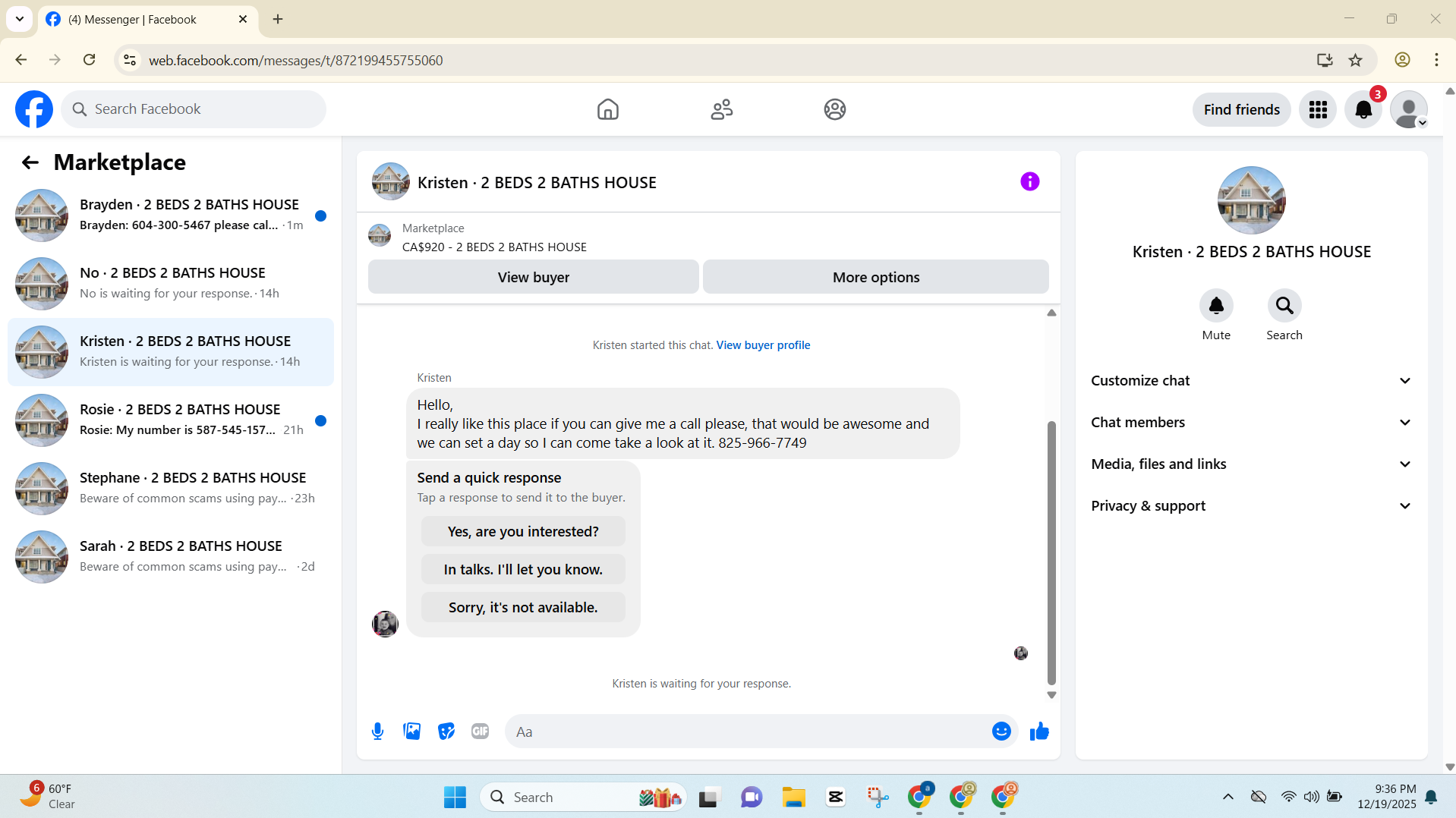This screenshot has width=1456, height=818.
Task: Click the More options button
Action: pyautogui.click(x=875, y=277)
